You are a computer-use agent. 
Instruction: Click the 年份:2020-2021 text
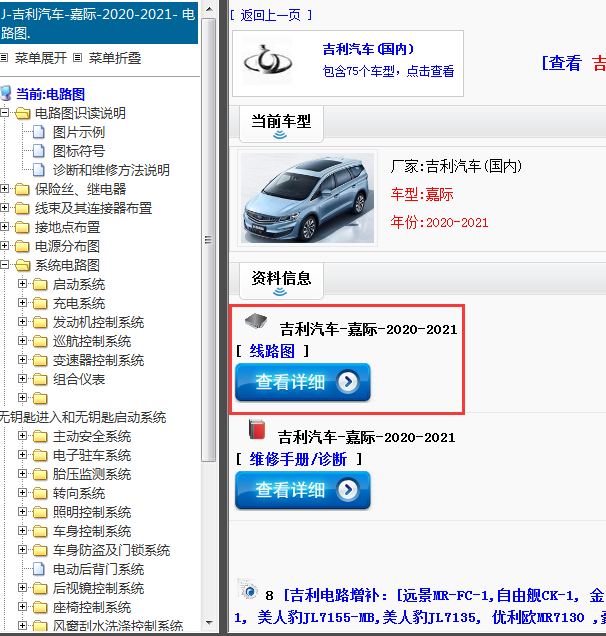coord(439,222)
